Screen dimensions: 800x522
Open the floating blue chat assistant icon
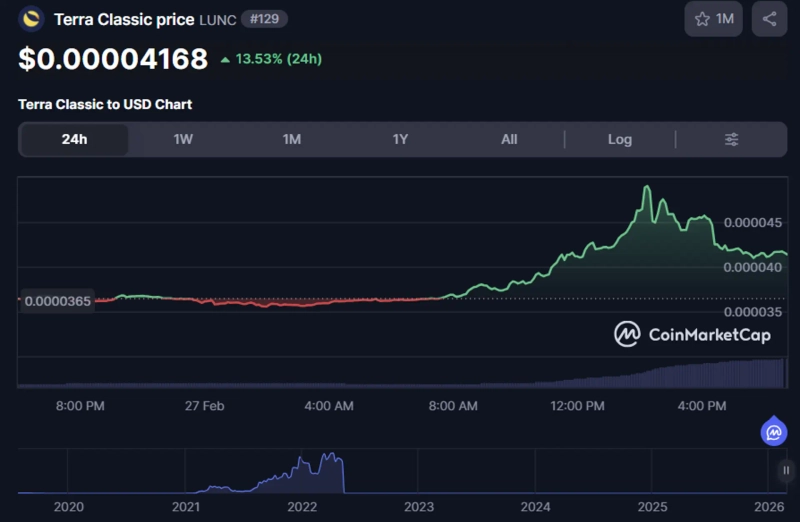(773, 431)
